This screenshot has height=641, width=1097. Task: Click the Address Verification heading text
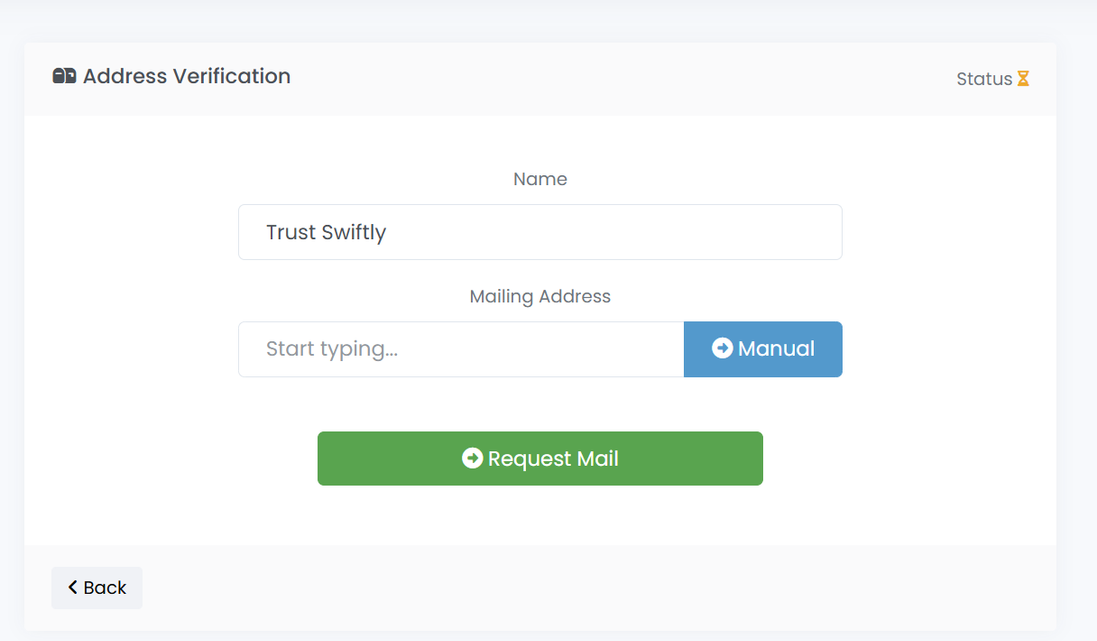click(x=187, y=76)
